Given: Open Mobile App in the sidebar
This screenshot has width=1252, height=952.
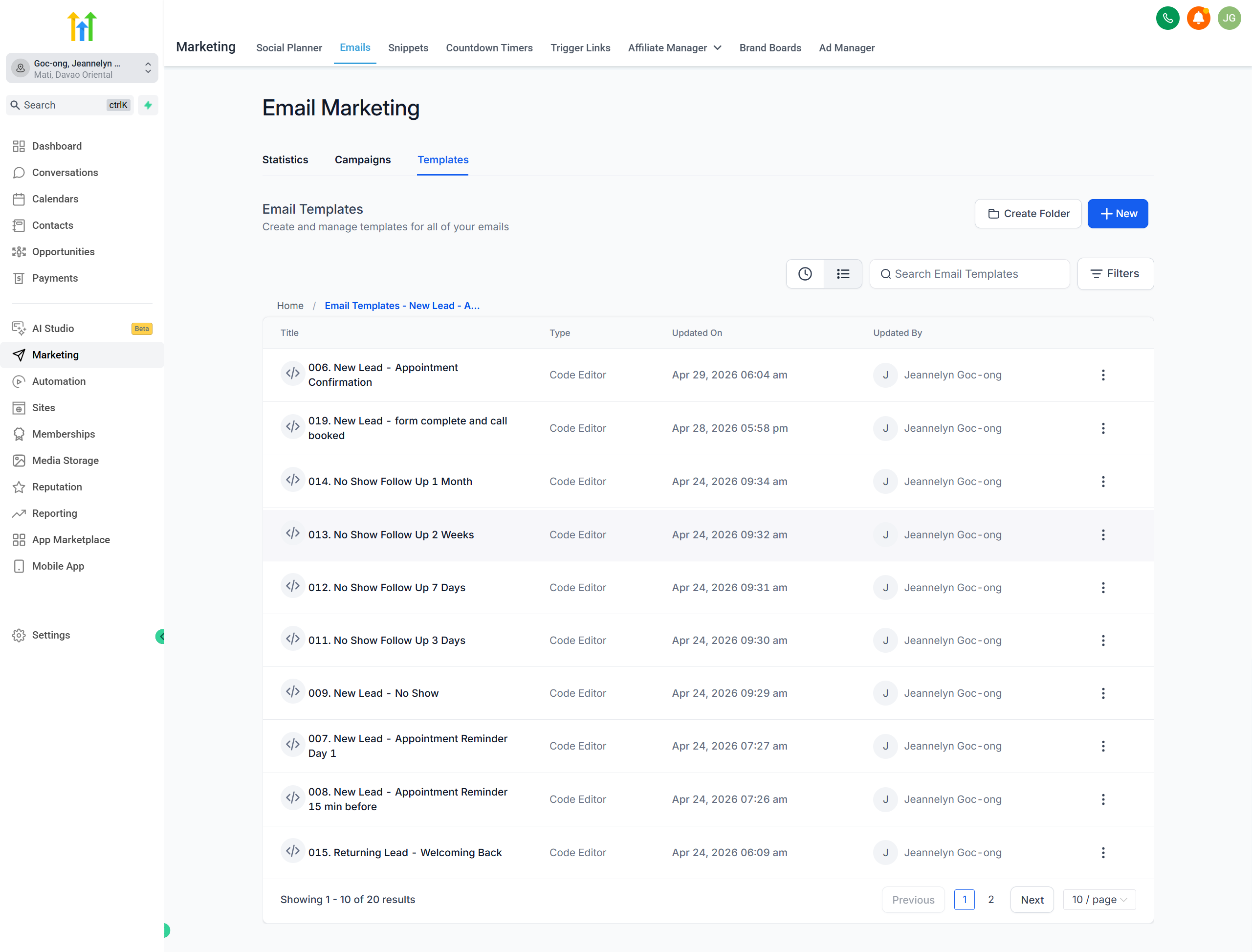Looking at the screenshot, I should click(x=82, y=566).
